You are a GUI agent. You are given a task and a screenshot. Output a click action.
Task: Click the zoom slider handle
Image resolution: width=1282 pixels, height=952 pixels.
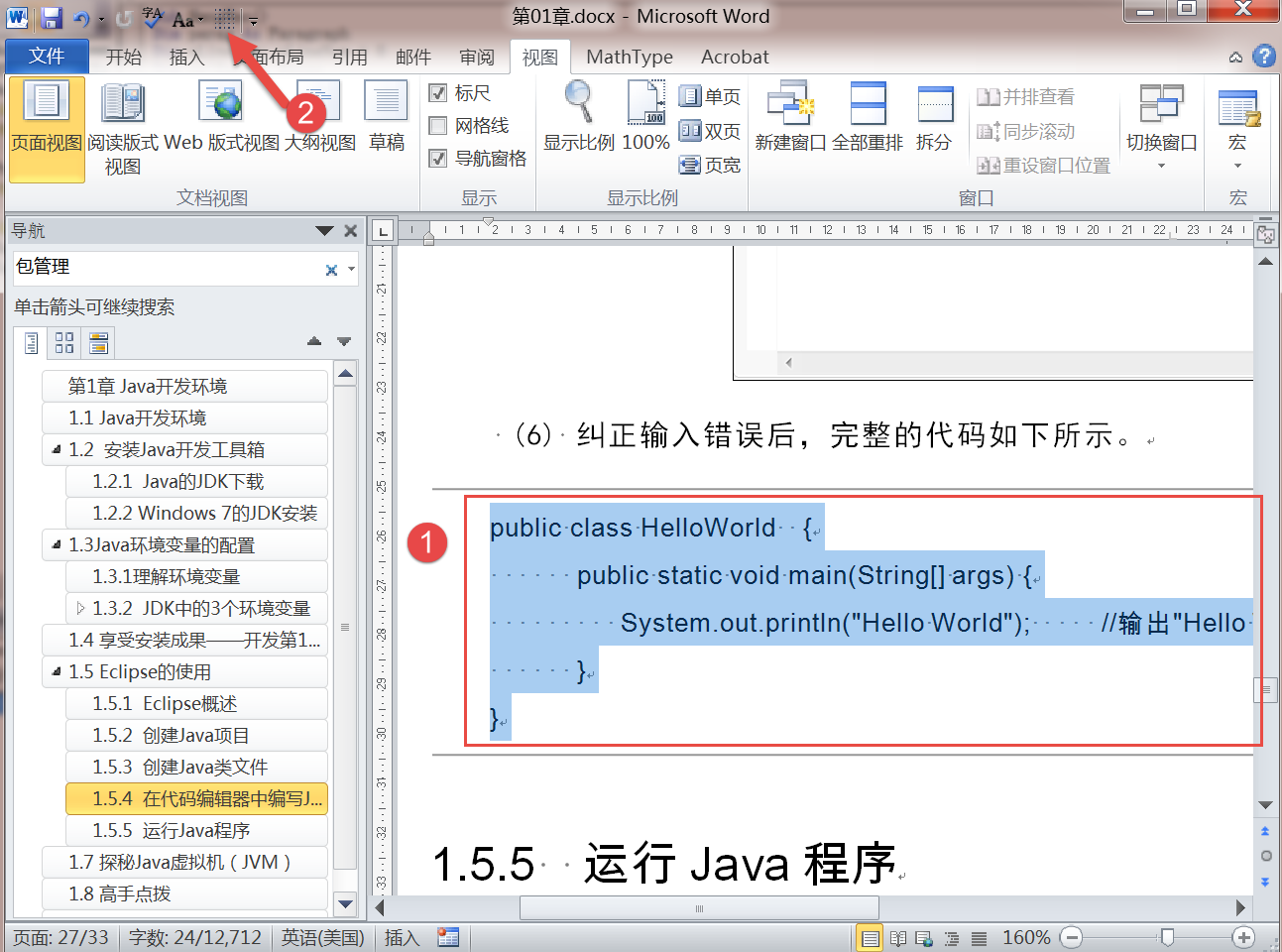tap(1167, 937)
